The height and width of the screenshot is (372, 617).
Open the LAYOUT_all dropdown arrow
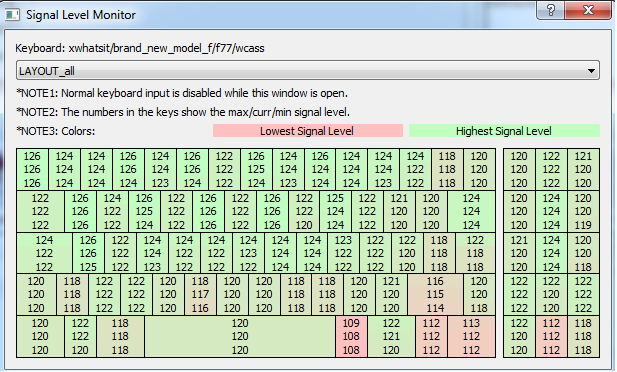(x=591, y=71)
